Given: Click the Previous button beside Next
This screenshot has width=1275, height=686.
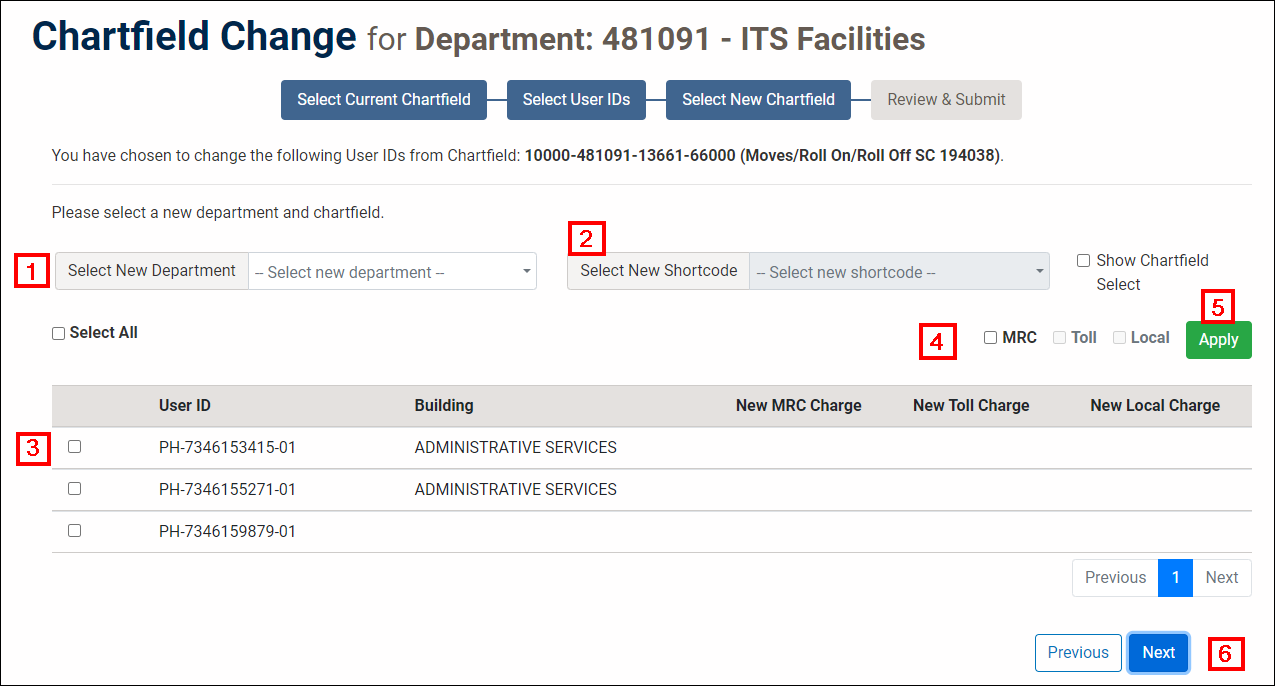Looking at the screenshot, I should point(1078,652).
